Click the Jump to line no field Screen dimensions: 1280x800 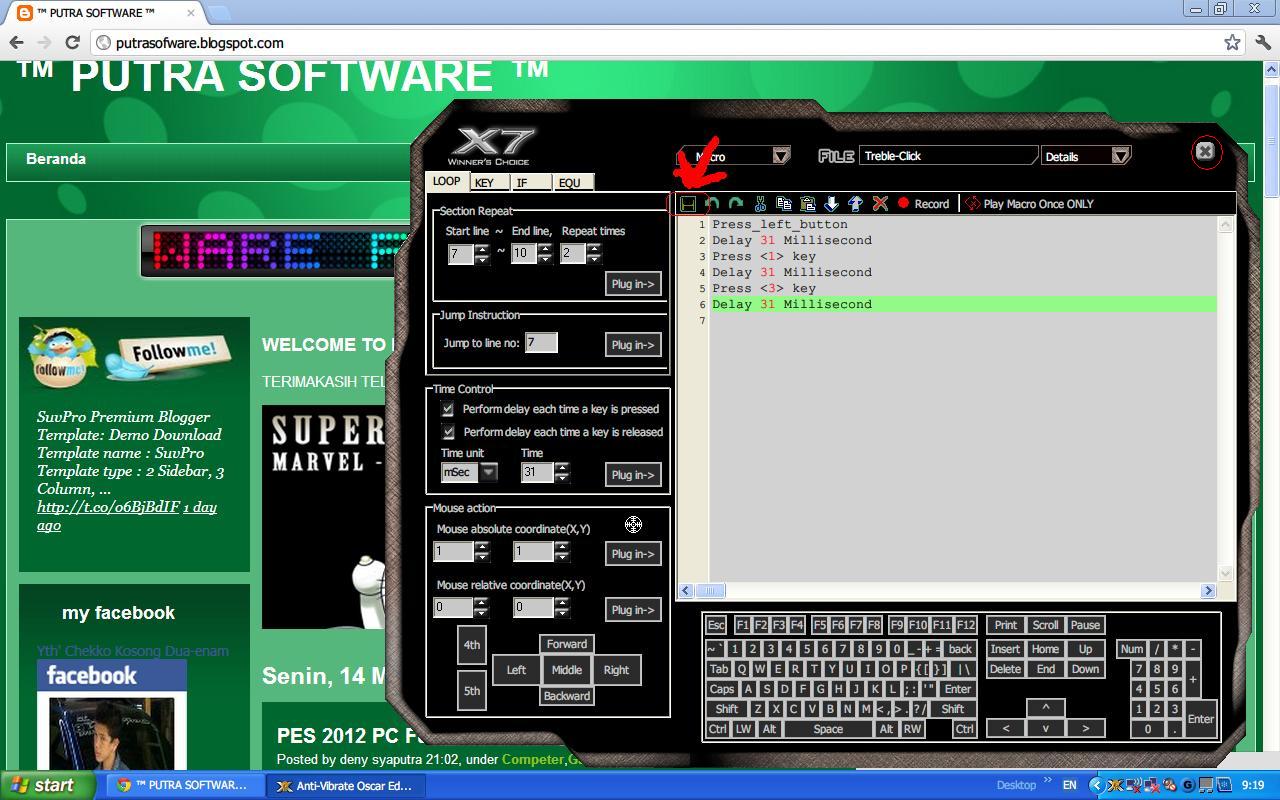[541, 343]
